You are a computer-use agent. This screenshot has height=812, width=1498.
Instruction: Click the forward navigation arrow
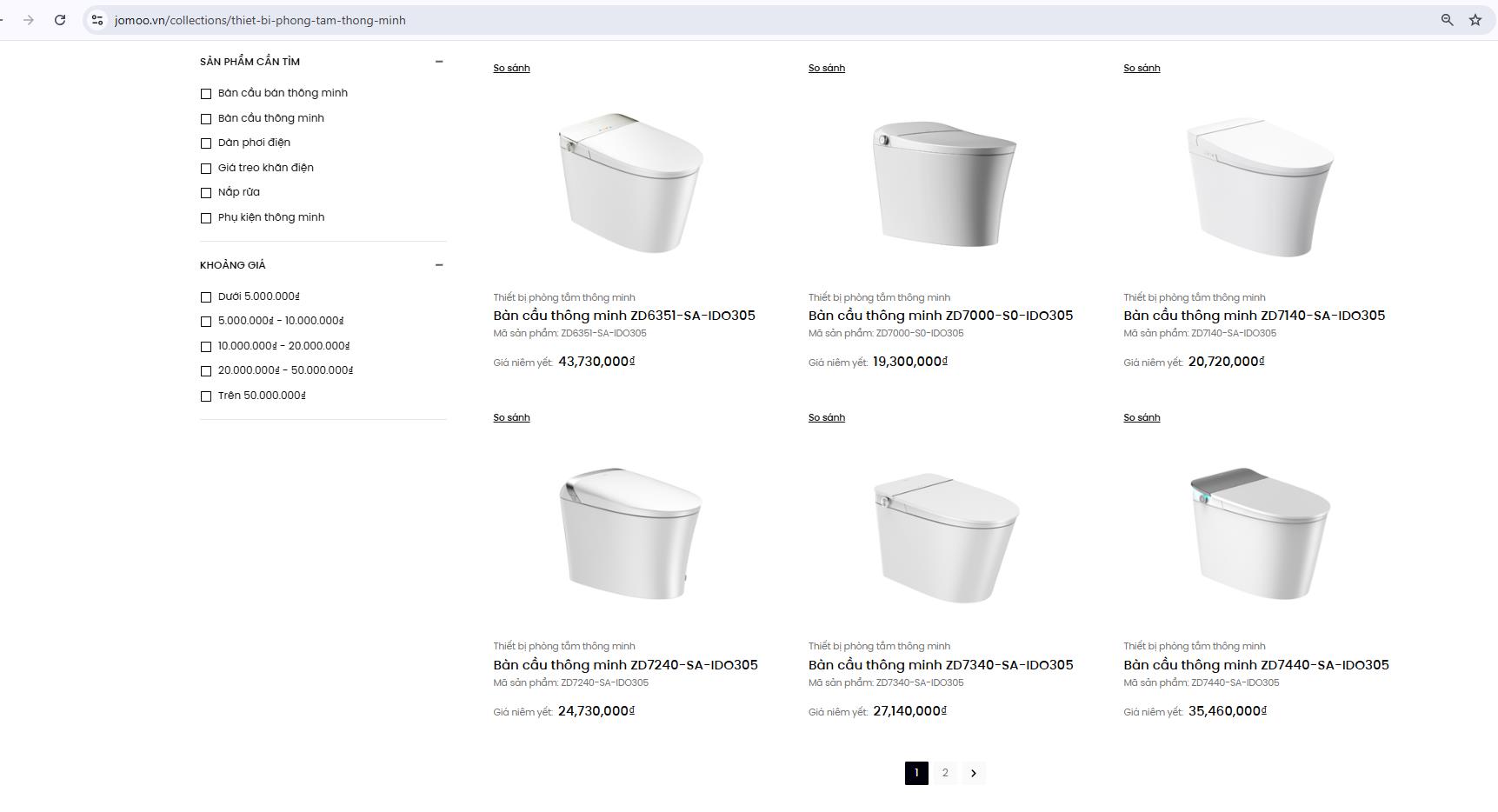click(29, 20)
